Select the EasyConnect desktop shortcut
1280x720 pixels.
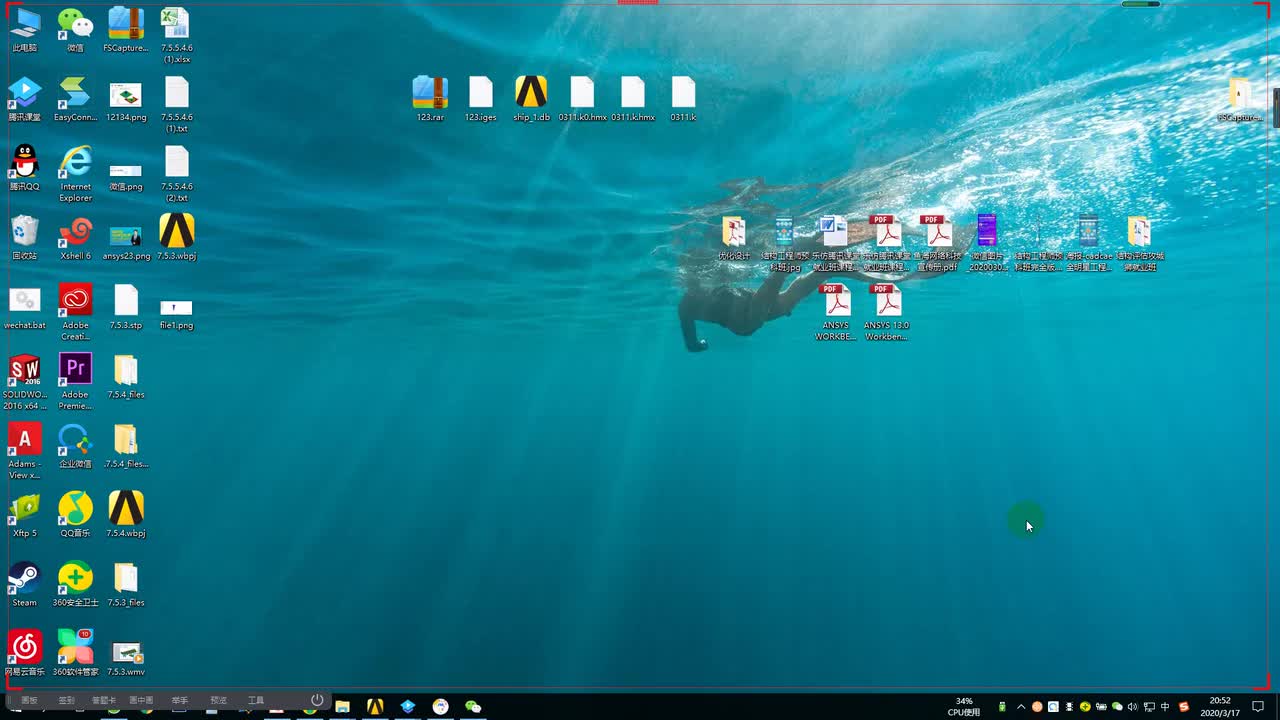75,99
